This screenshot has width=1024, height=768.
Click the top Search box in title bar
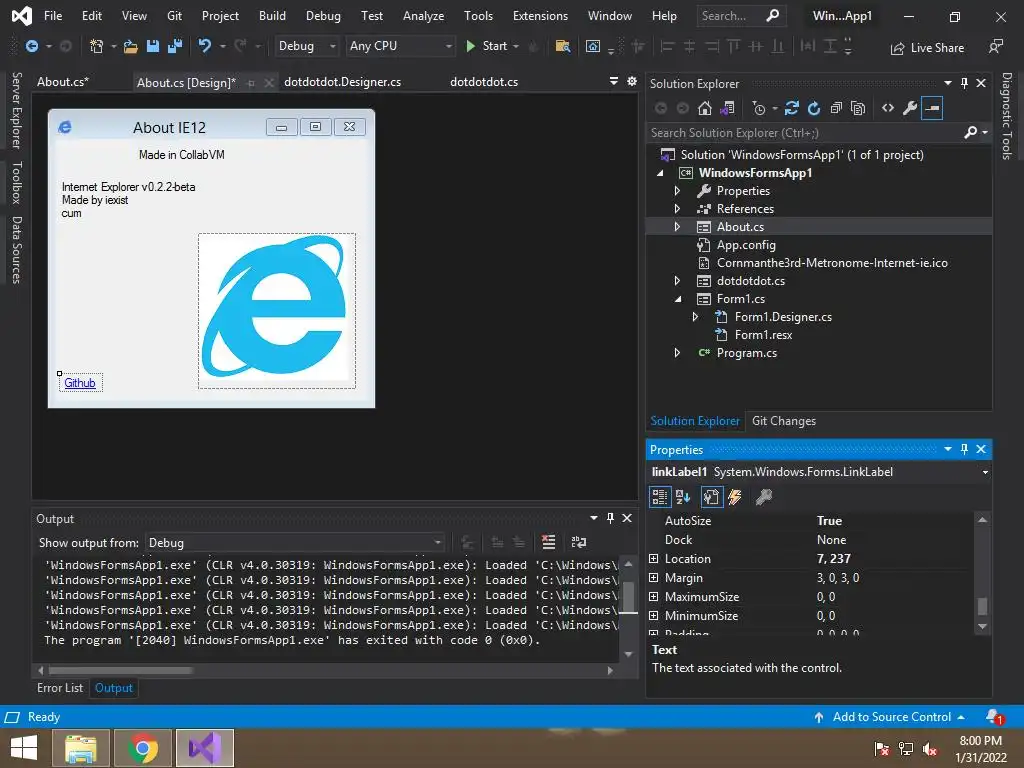(741, 16)
